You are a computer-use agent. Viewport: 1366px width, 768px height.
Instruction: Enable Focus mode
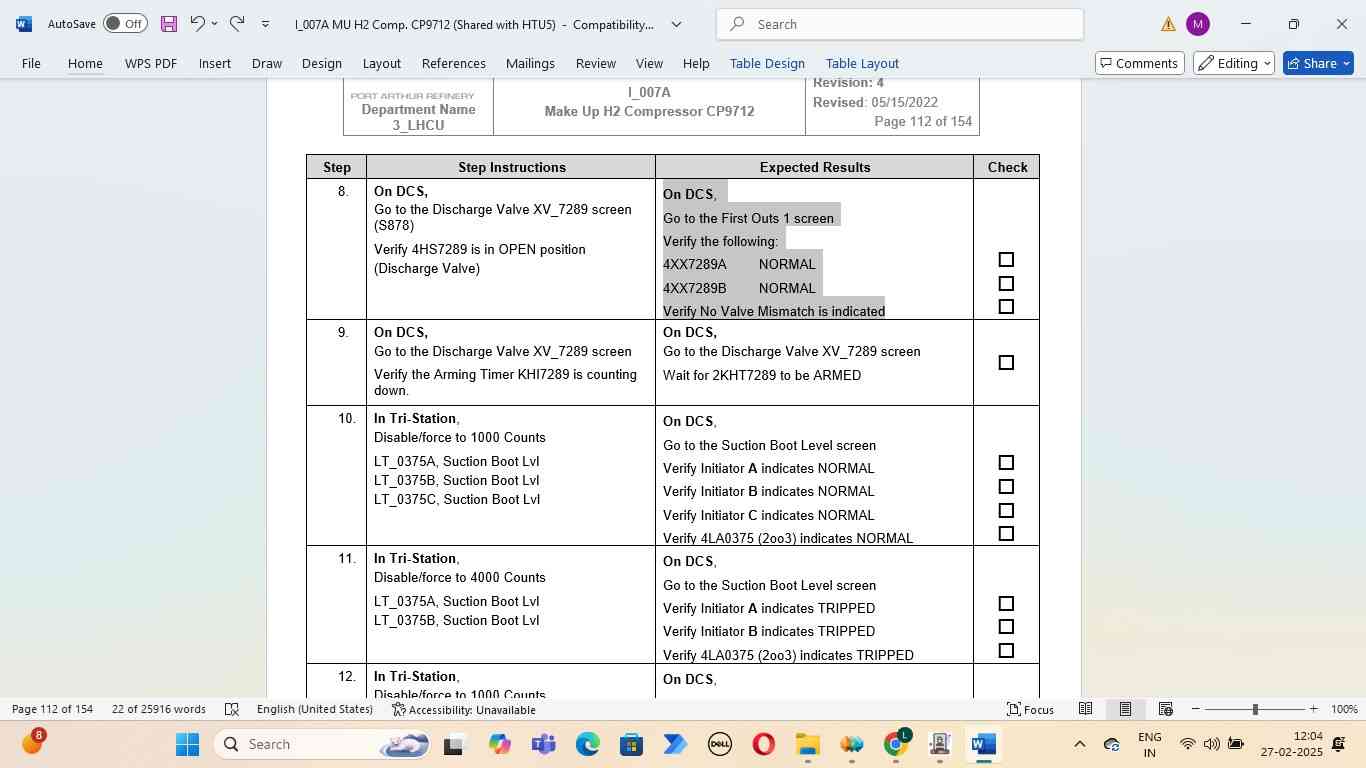point(1030,709)
